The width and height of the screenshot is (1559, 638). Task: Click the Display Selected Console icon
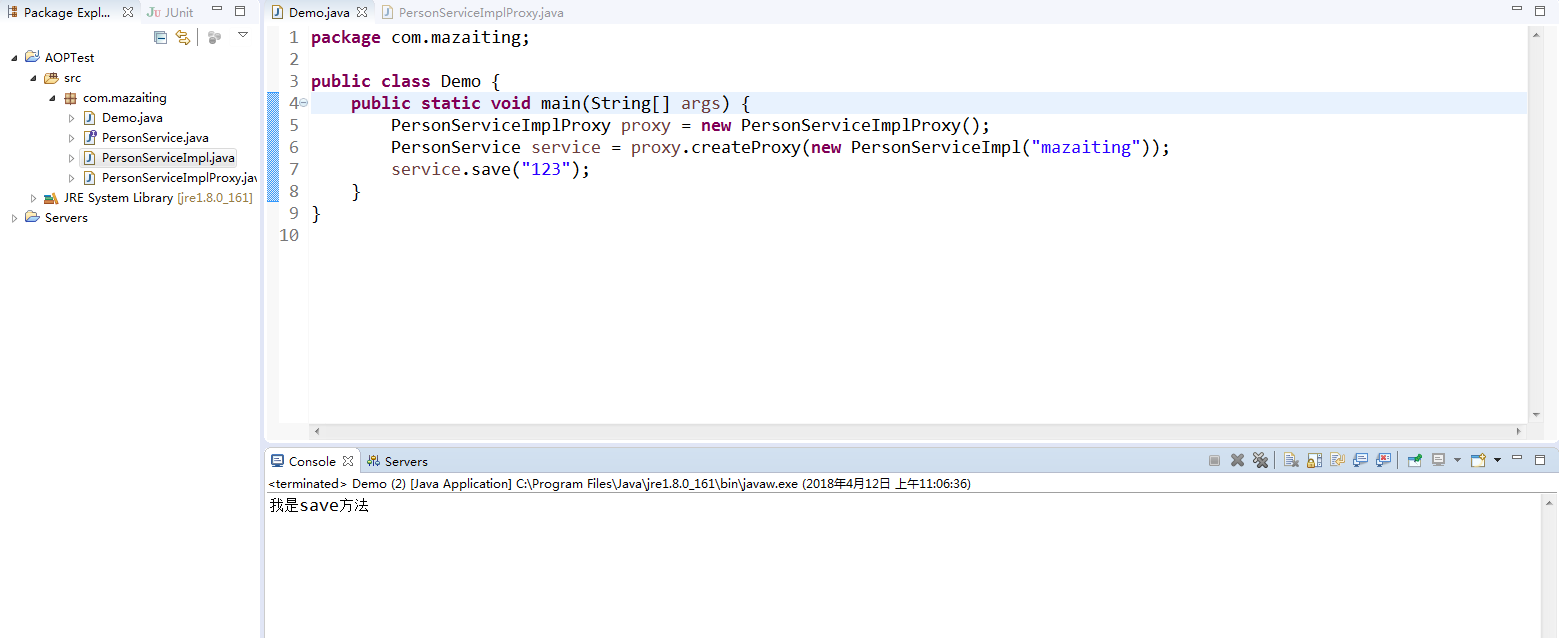(1438, 460)
